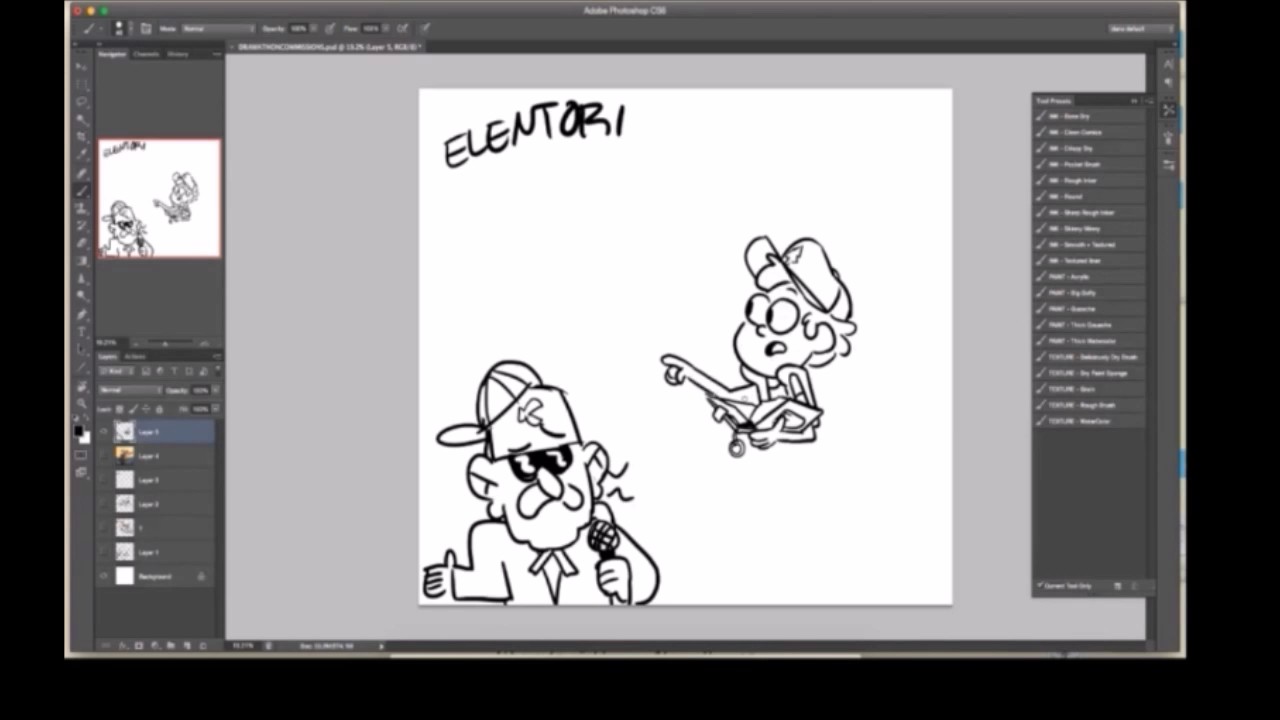This screenshot has width=1280, height=720.
Task: Select the TEXTURE - WaterColor tool preset
Action: coord(1090,421)
